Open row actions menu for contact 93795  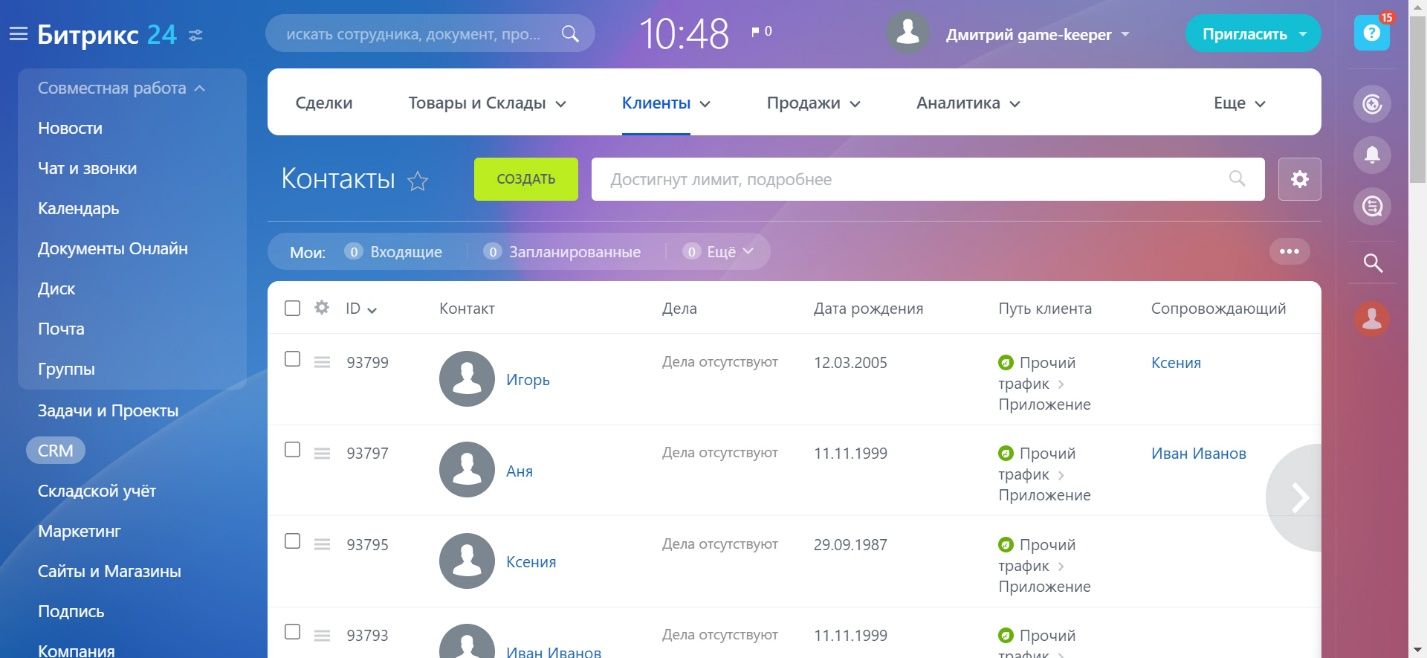coord(322,544)
